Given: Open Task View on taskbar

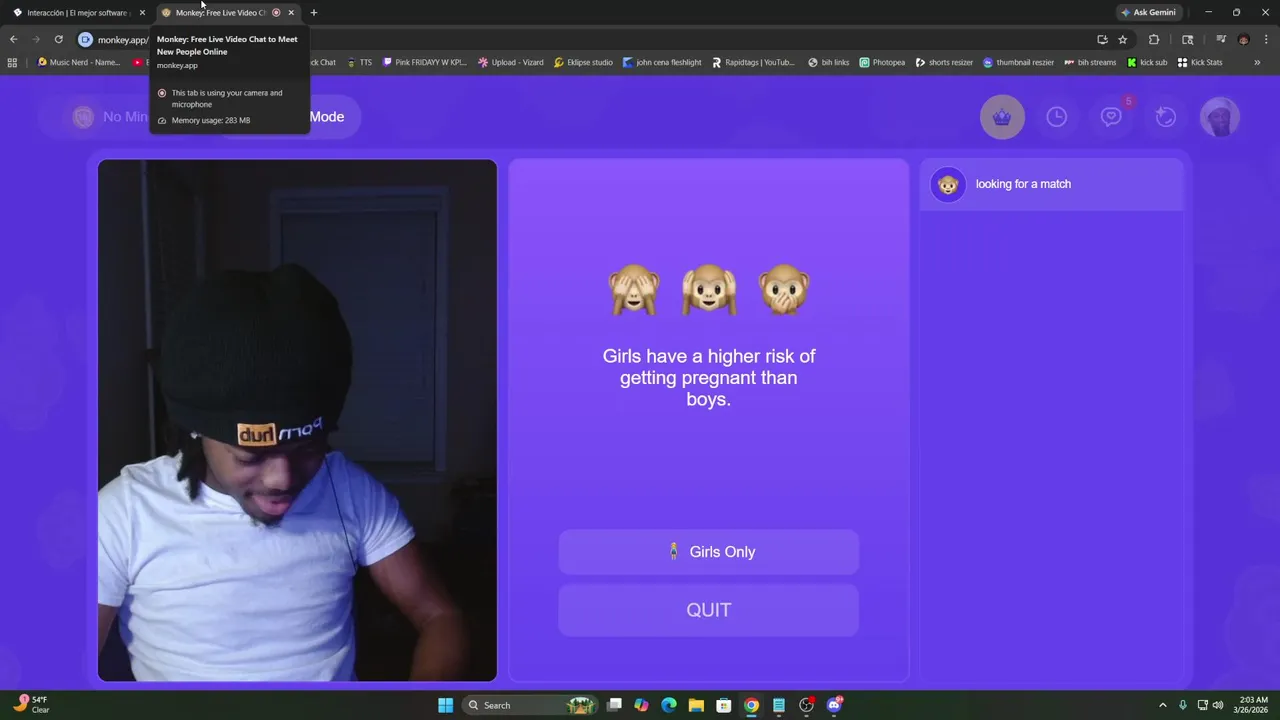Looking at the screenshot, I should [x=614, y=705].
